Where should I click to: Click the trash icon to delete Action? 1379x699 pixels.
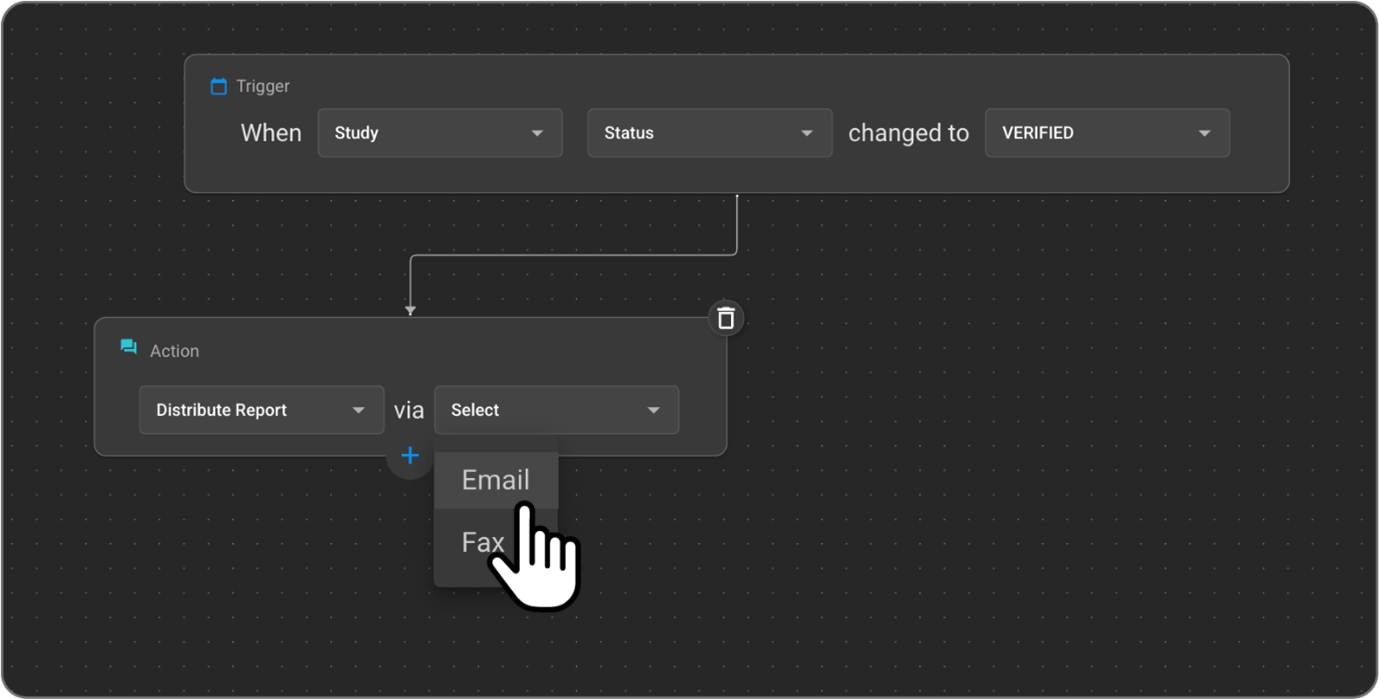726,318
